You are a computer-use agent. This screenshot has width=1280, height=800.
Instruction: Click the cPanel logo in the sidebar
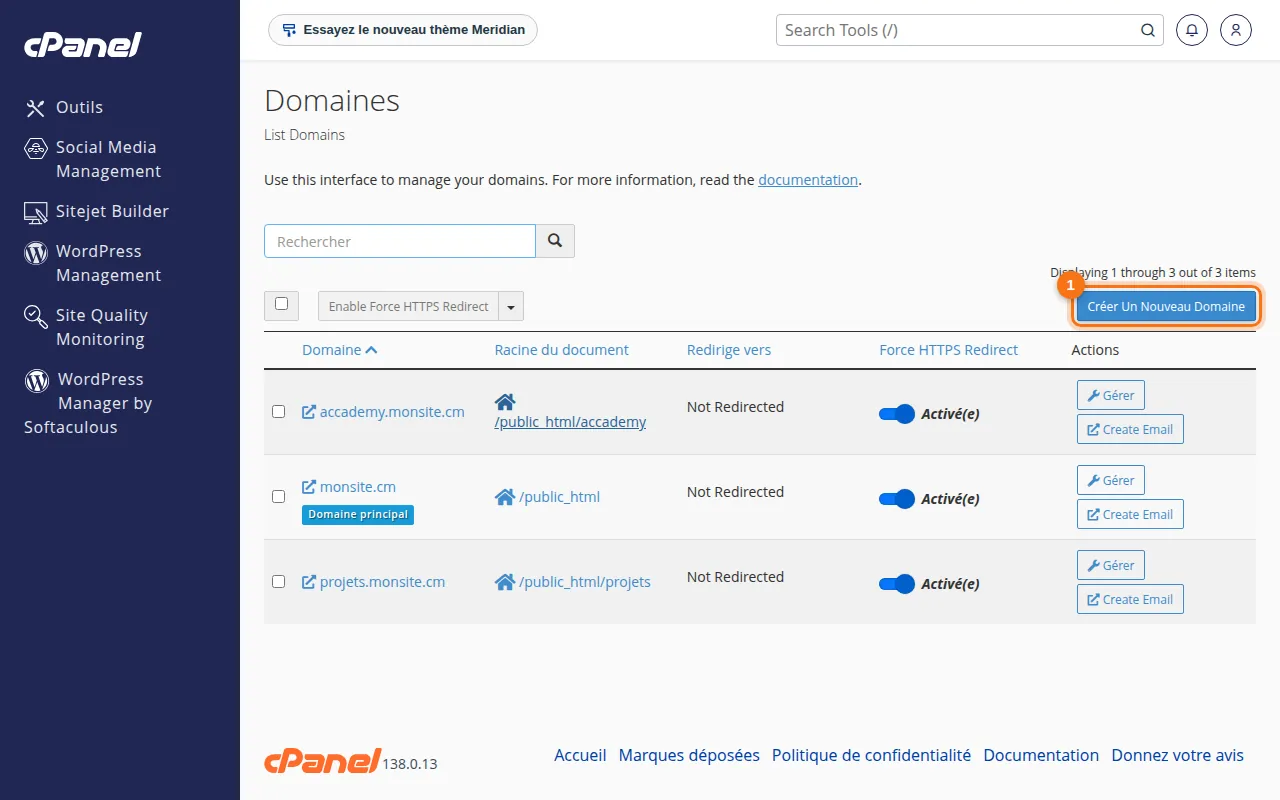point(83,45)
